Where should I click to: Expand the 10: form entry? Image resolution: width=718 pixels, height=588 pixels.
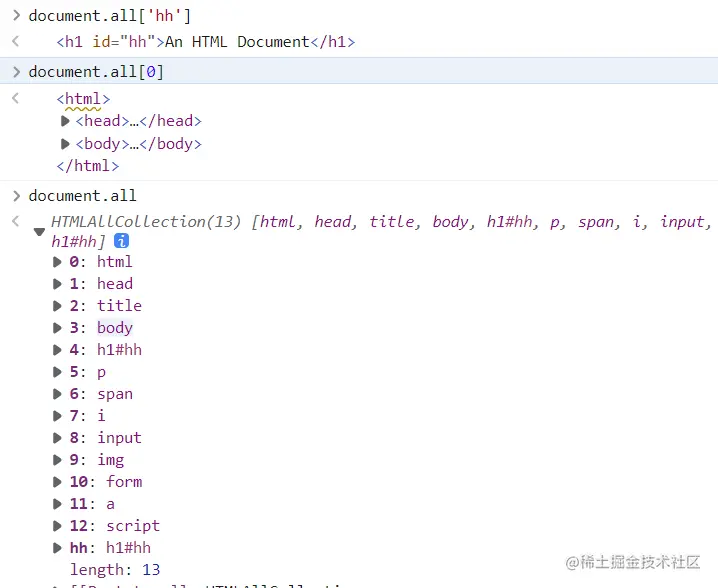[57, 482]
